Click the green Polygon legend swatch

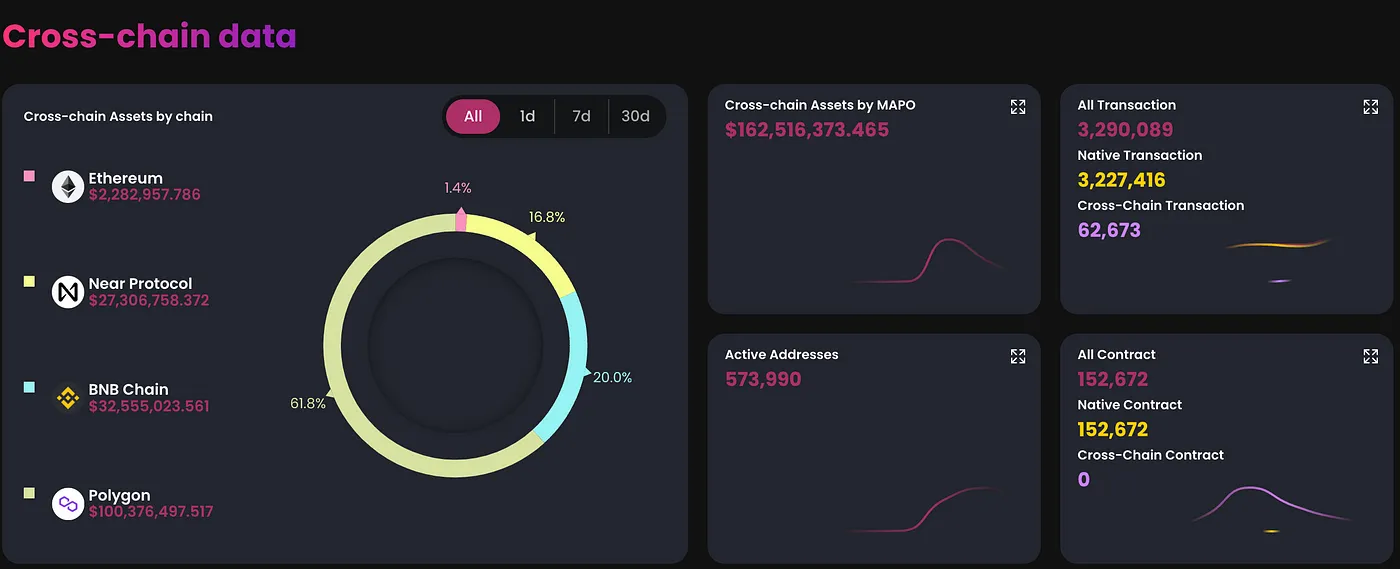click(x=29, y=493)
